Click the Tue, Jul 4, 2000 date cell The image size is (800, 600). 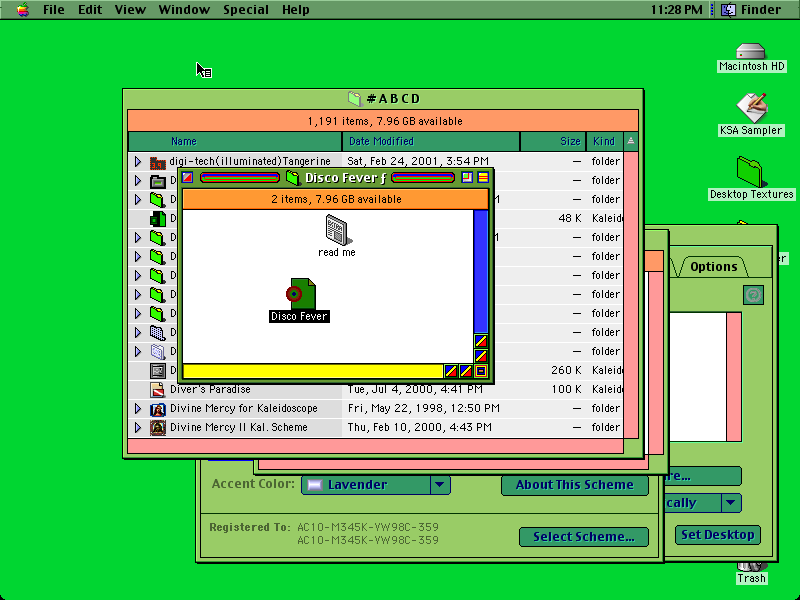pyautogui.click(x=415, y=389)
